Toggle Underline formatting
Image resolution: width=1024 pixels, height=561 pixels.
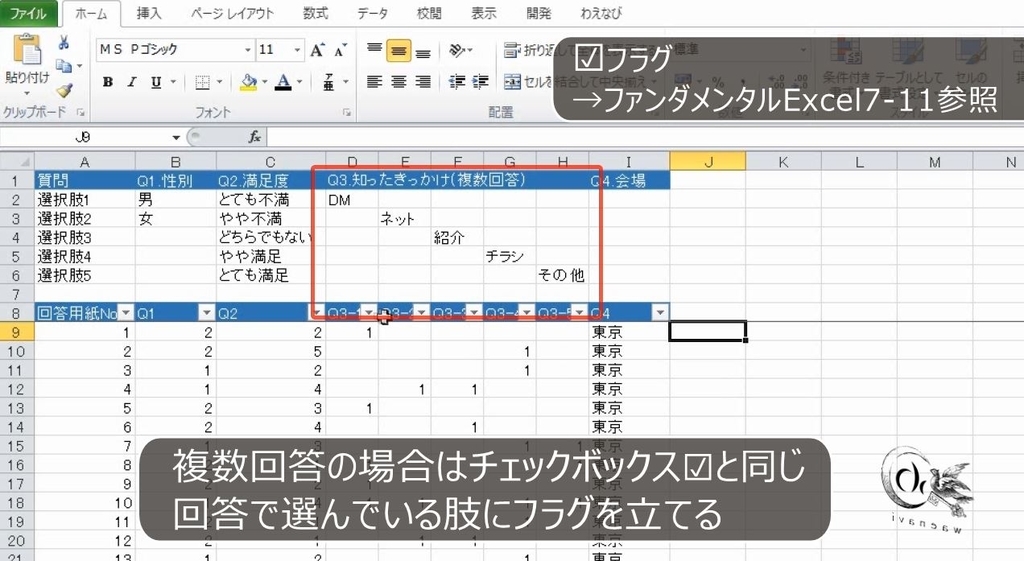click(155, 82)
